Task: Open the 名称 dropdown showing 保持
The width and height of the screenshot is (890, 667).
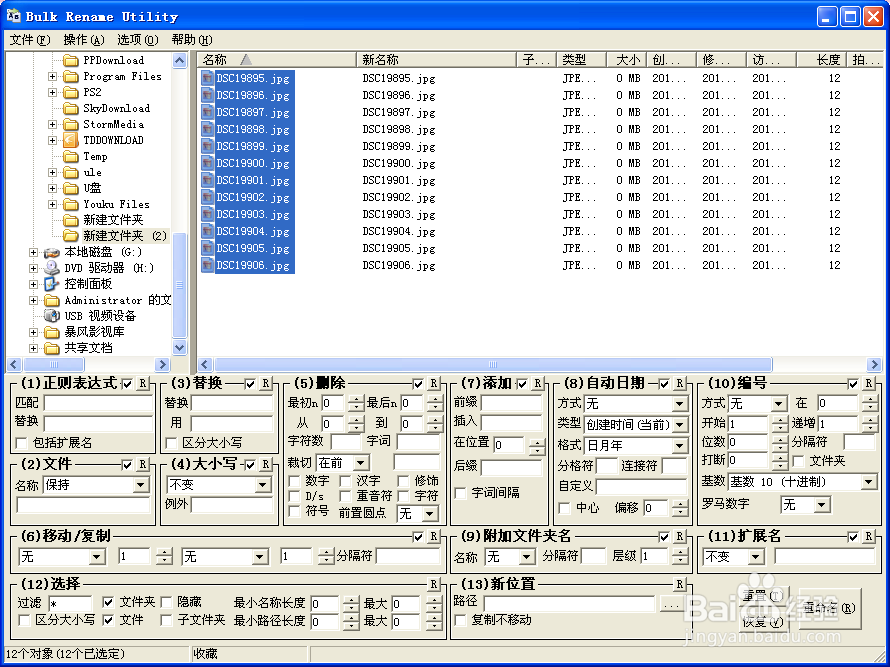Action: (140, 485)
